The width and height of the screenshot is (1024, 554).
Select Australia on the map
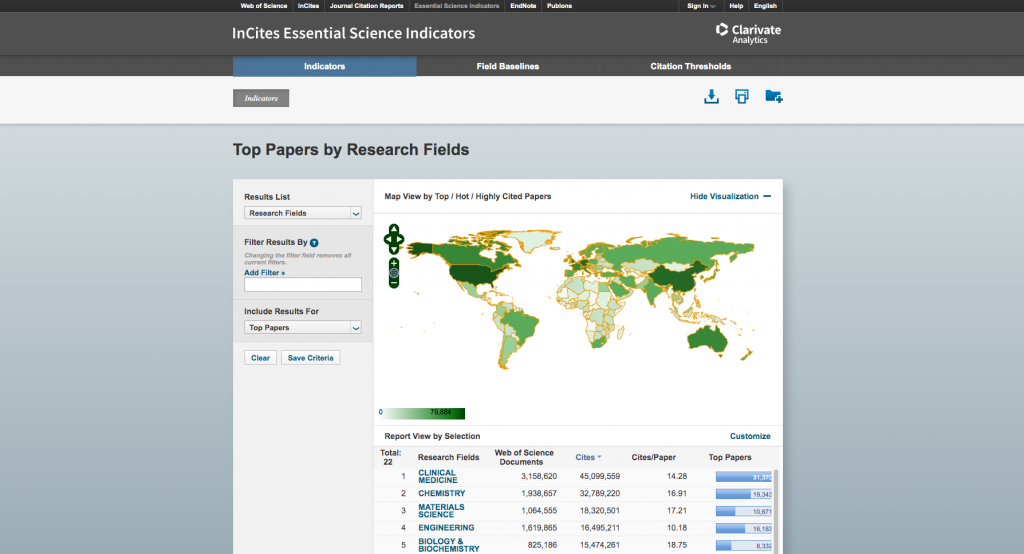click(x=707, y=338)
